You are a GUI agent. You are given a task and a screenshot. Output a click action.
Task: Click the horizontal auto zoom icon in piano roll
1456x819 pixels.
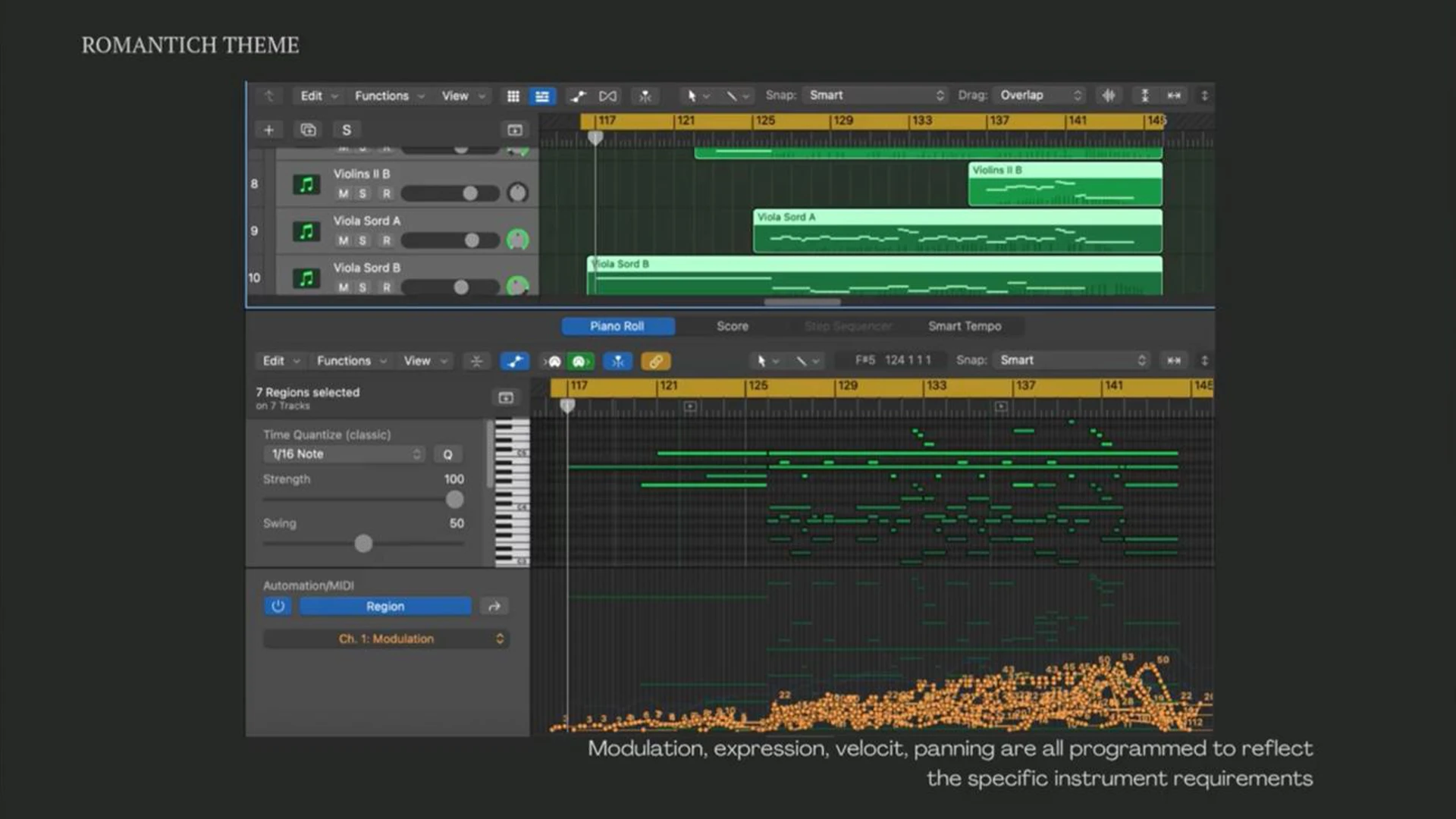pos(1174,361)
